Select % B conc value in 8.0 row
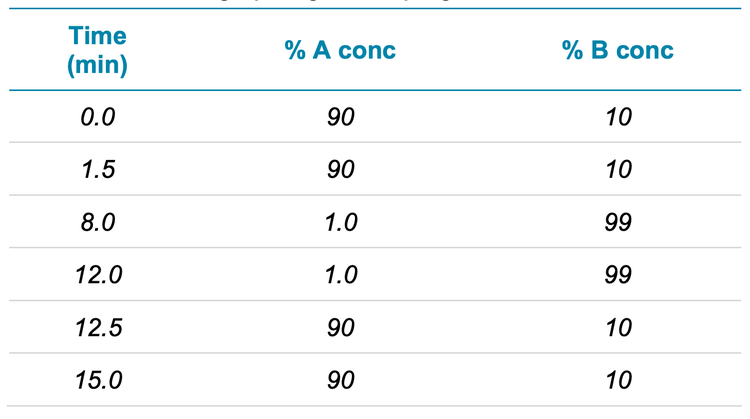Viewport: 750px width, 419px height. (618, 222)
